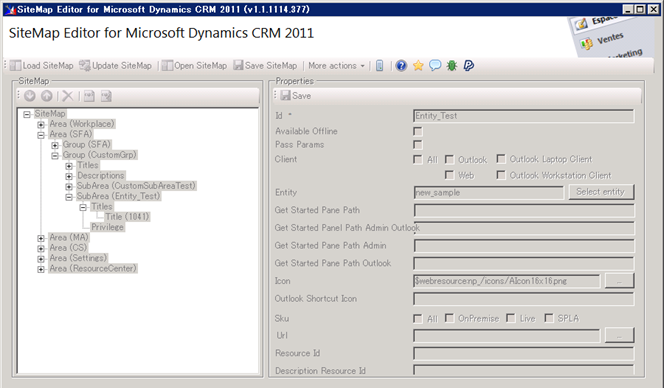The image size is (664, 388).
Task: Click the Get Started Pane Path field
Action: pos(524,211)
